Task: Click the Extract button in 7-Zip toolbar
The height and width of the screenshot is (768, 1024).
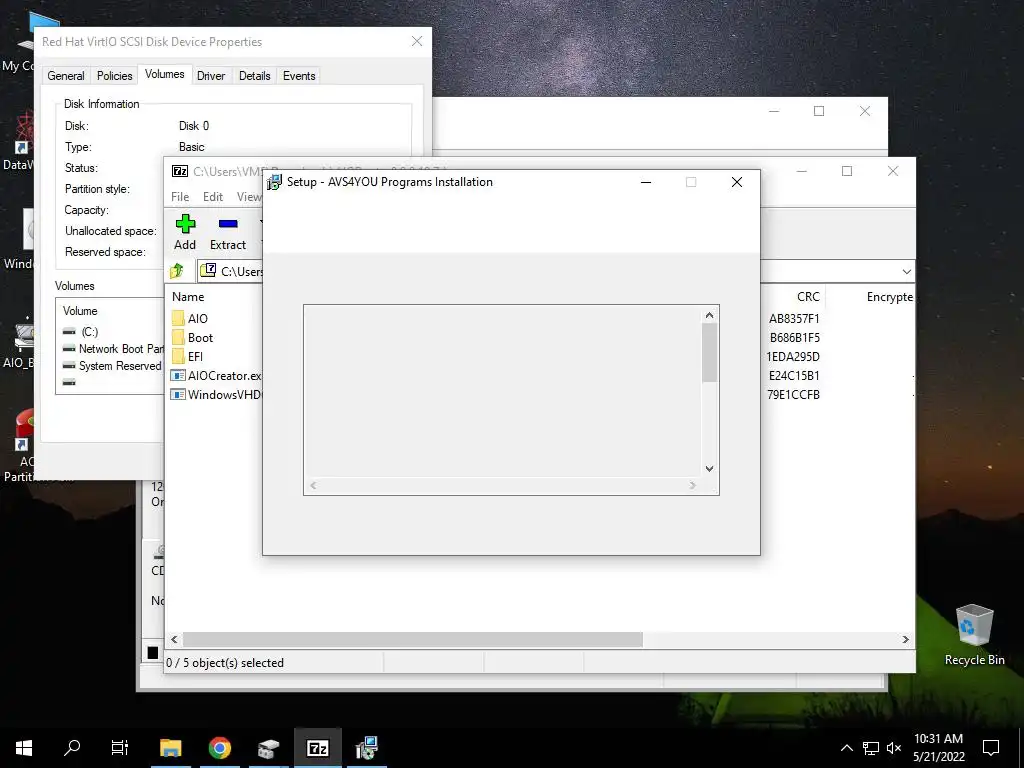Action: (x=228, y=232)
